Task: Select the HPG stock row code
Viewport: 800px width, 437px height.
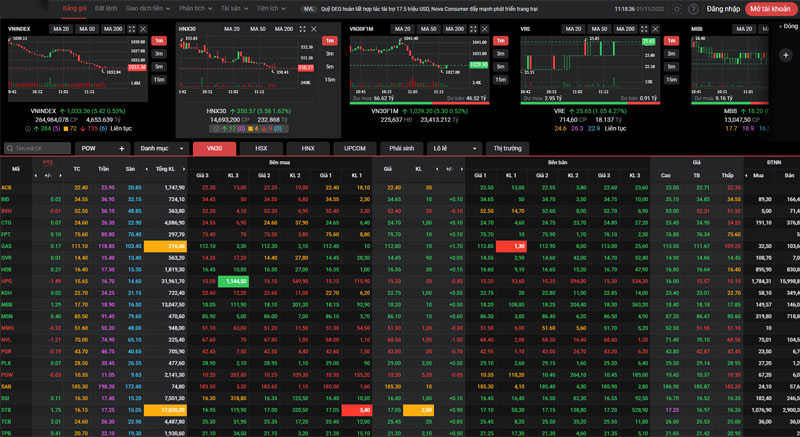Action: (x=7, y=281)
